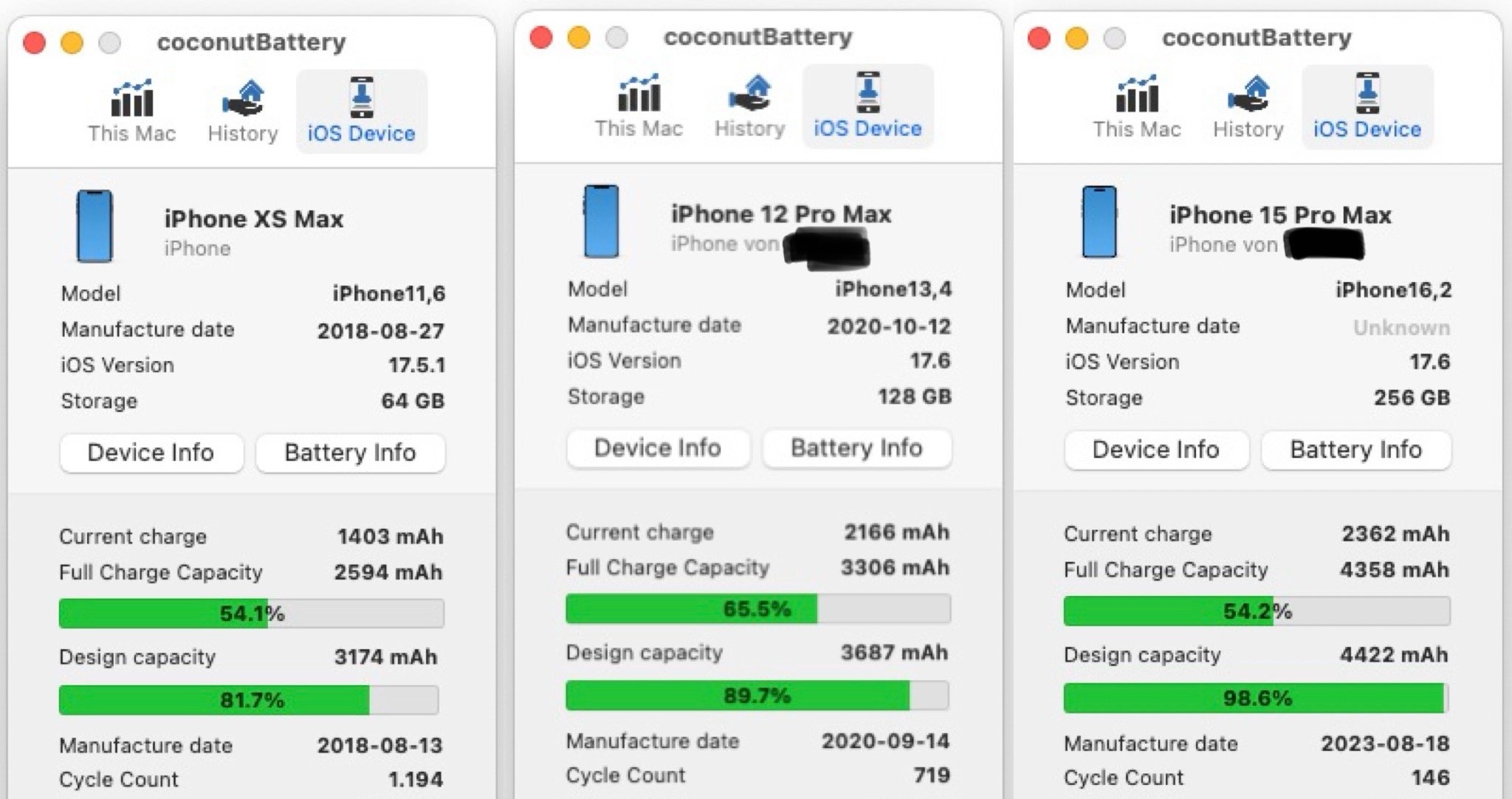This screenshot has width=1512, height=799.
Task: Open This Mac icon in the 15 Pro Max window
Action: (1137, 95)
